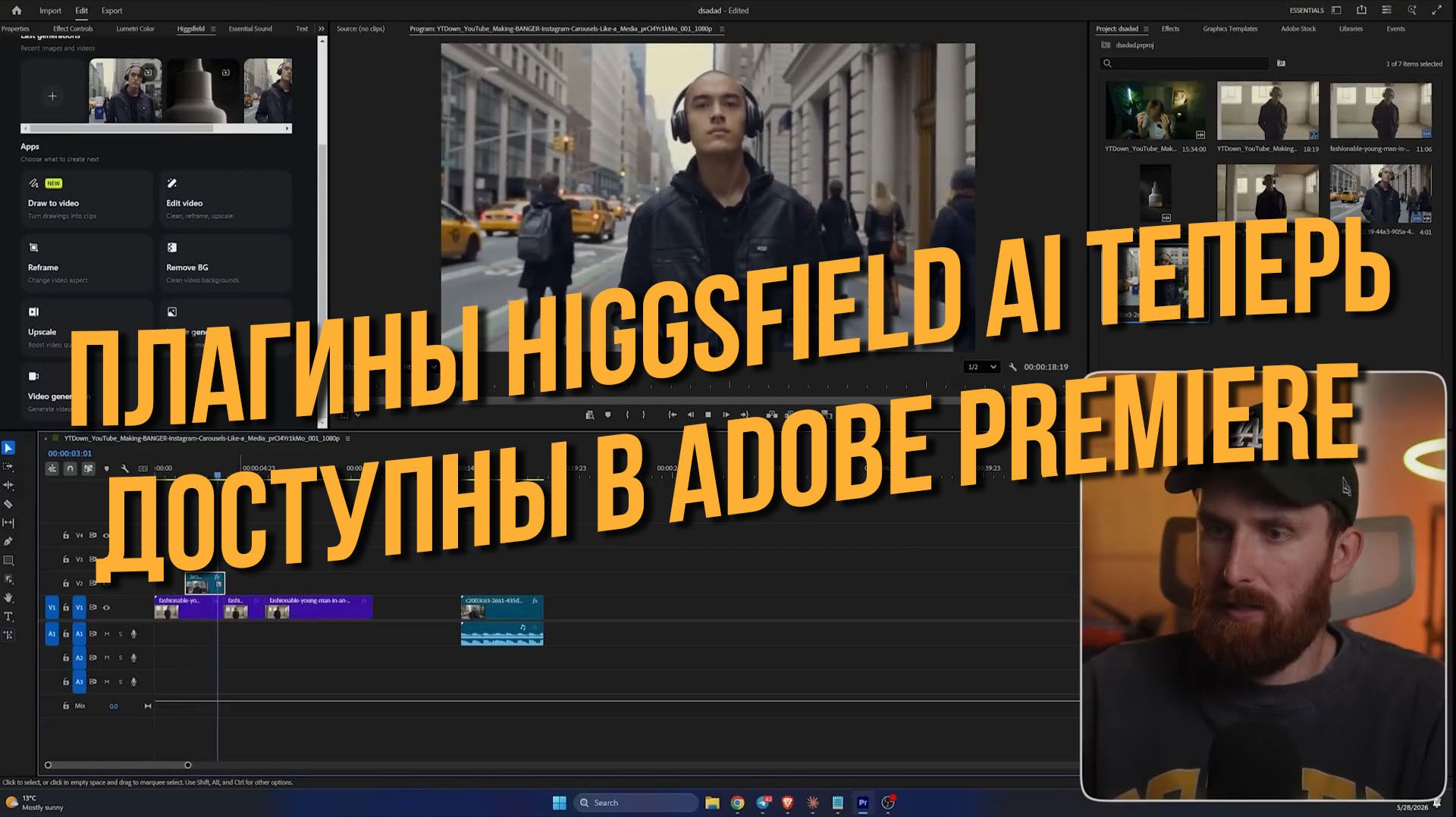Viewport: 1456px width, 817px height.
Task: Open the Essential Sound tab
Action: (250, 29)
